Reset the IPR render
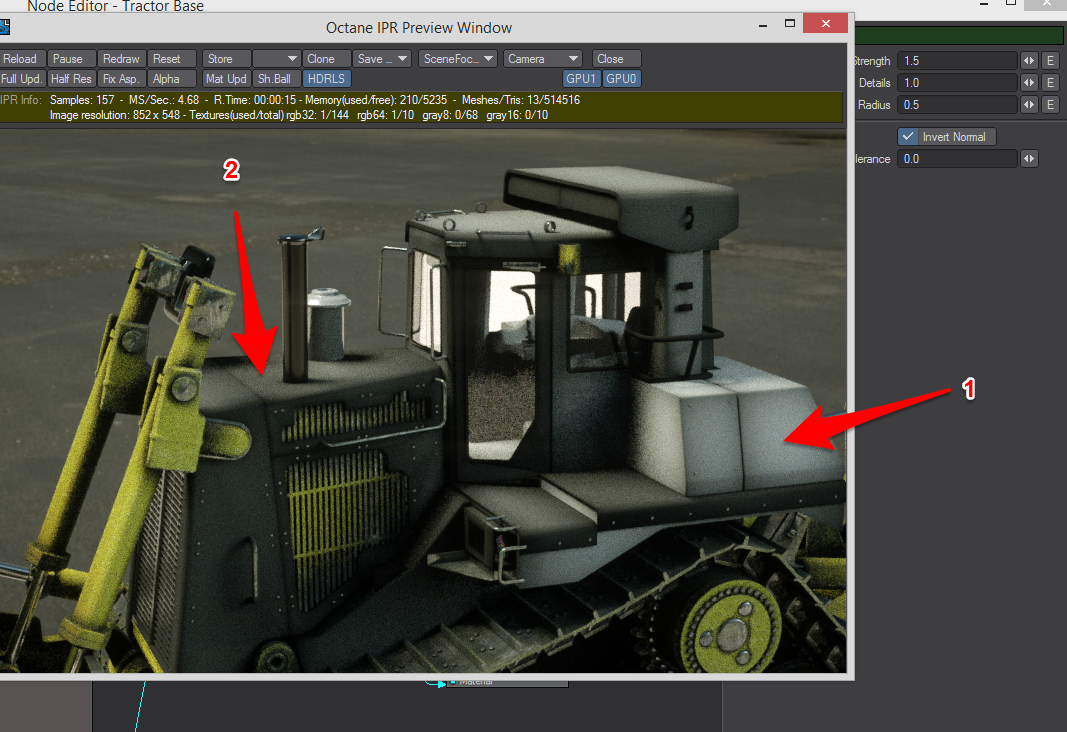Viewport: 1067px width, 732px height. pos(171,59)
